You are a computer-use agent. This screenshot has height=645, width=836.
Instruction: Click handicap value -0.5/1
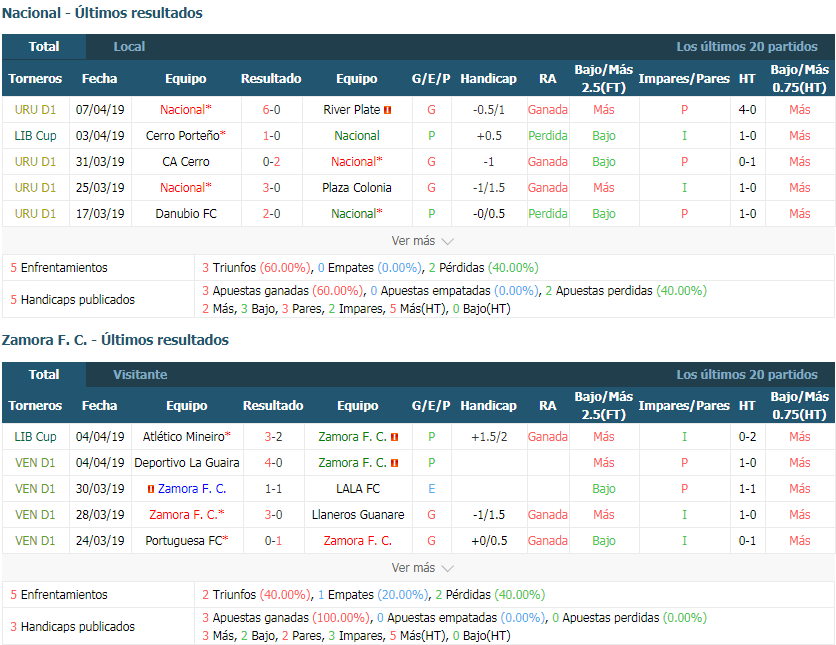click(x=489, y=110)
